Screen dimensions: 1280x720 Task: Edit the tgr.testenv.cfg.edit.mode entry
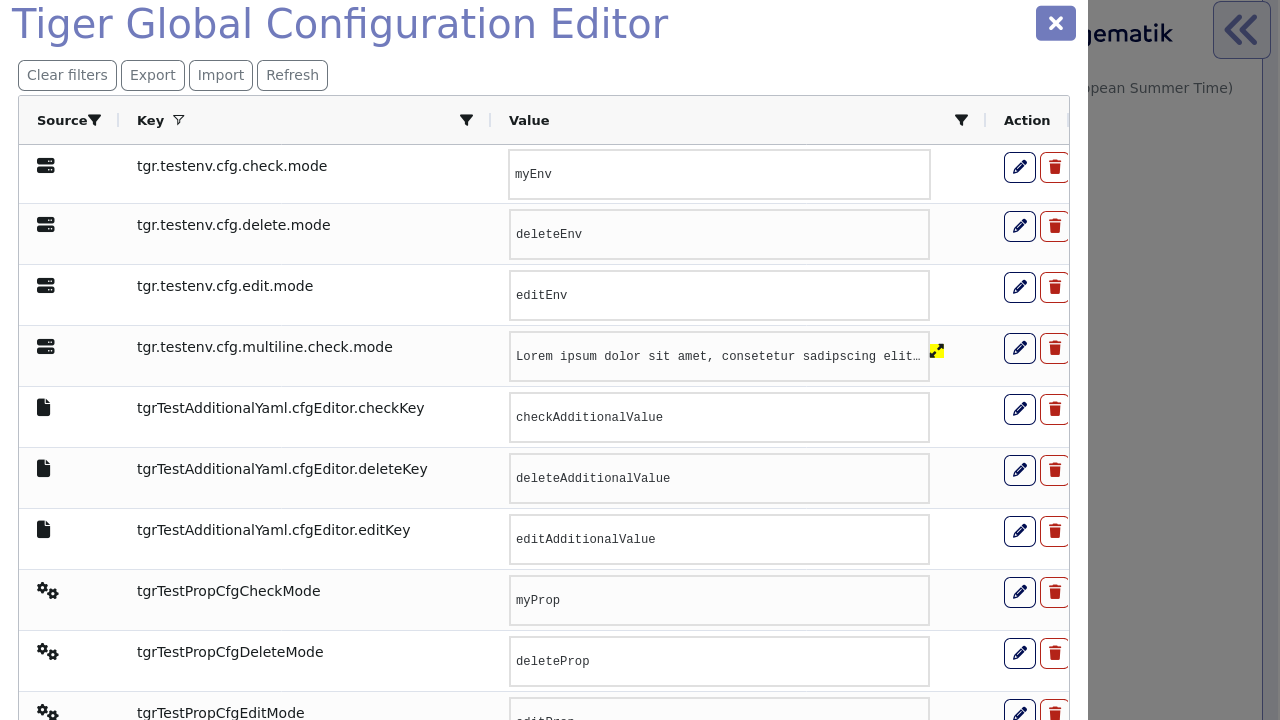pyautogui.click(x=1020, y=287)
